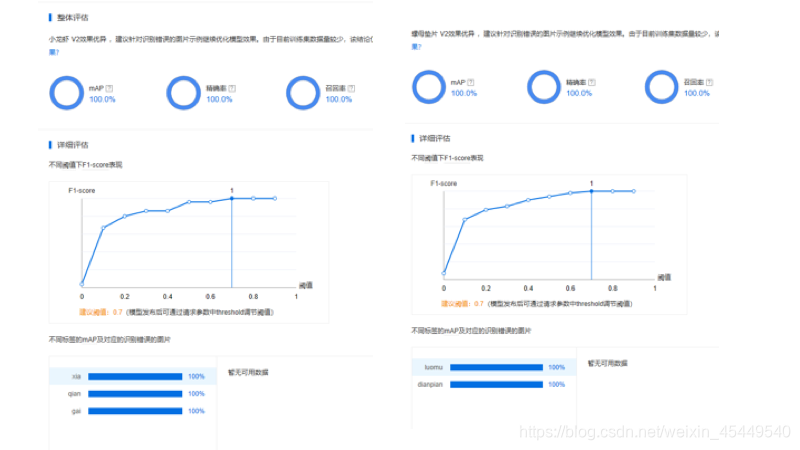
Task: Click 详细评估 heading in 螺母垫片 panel
Action: [435, 138]
